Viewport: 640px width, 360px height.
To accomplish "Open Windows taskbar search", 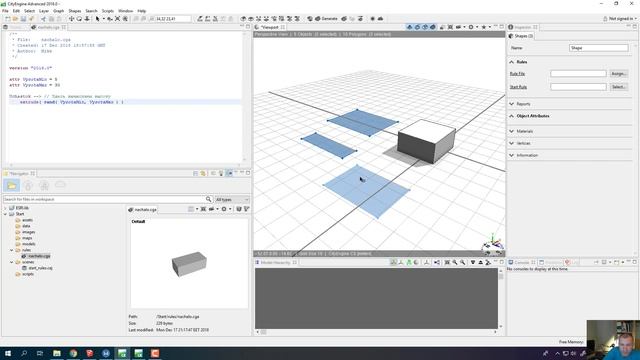I will [24, 353].
